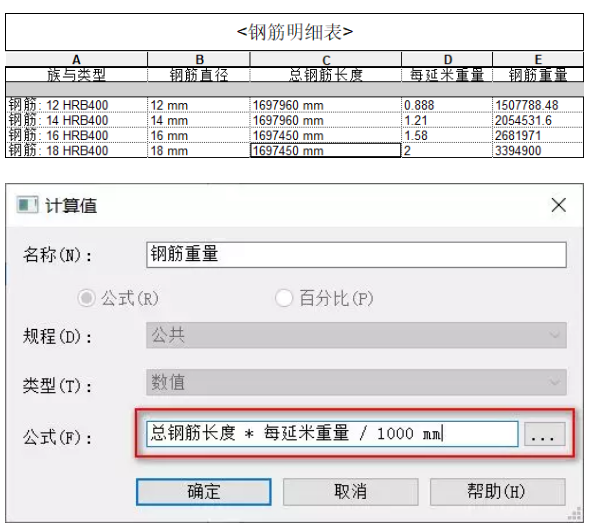
Task: Open 帮助(H) help button
Action: [498, 492]
